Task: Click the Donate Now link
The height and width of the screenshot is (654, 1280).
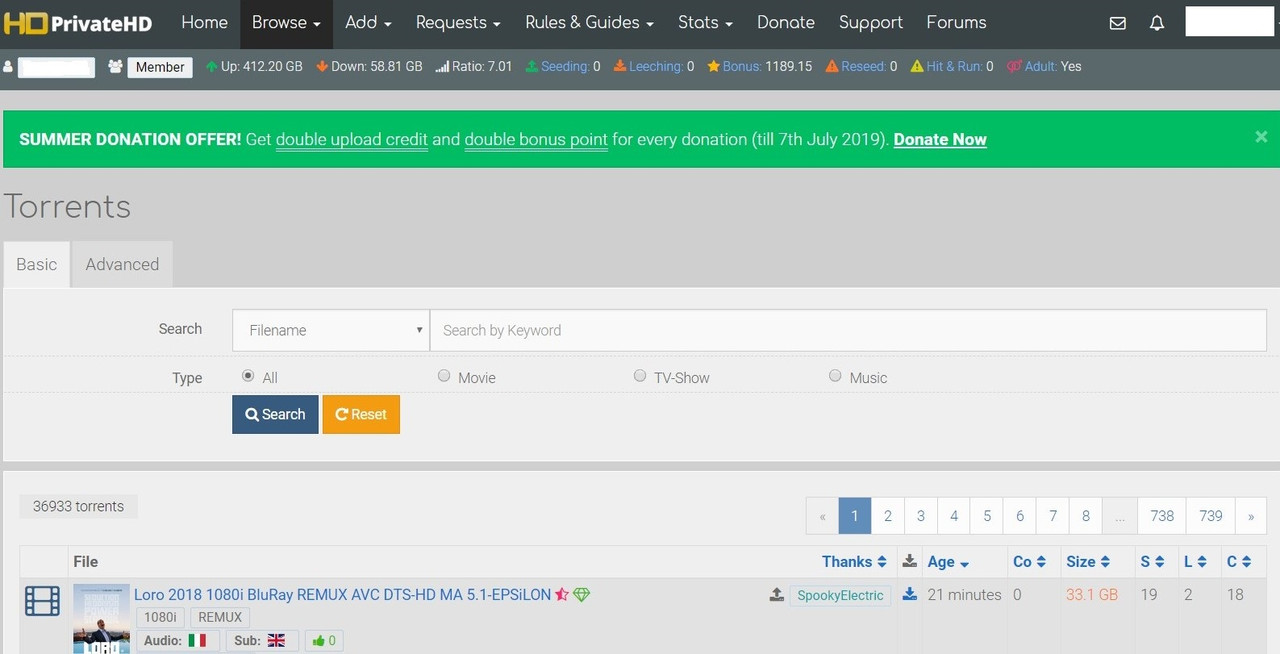Action: [x=940, y=140]
